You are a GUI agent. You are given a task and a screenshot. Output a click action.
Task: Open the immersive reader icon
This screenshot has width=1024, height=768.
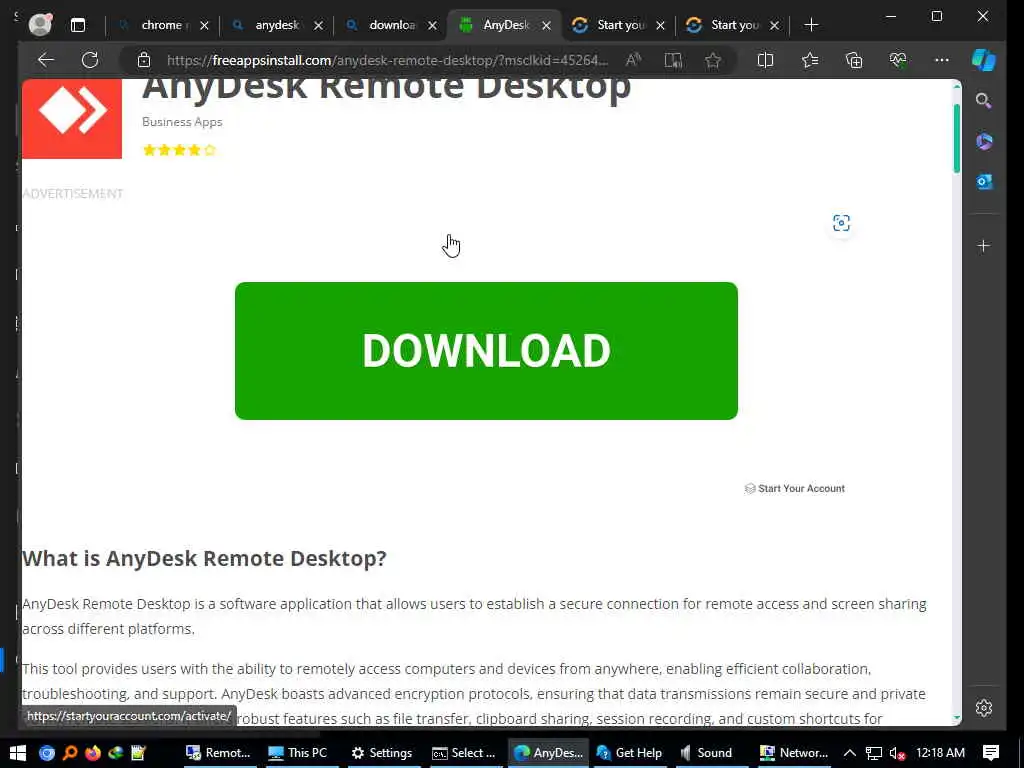[x=673, y=60]
